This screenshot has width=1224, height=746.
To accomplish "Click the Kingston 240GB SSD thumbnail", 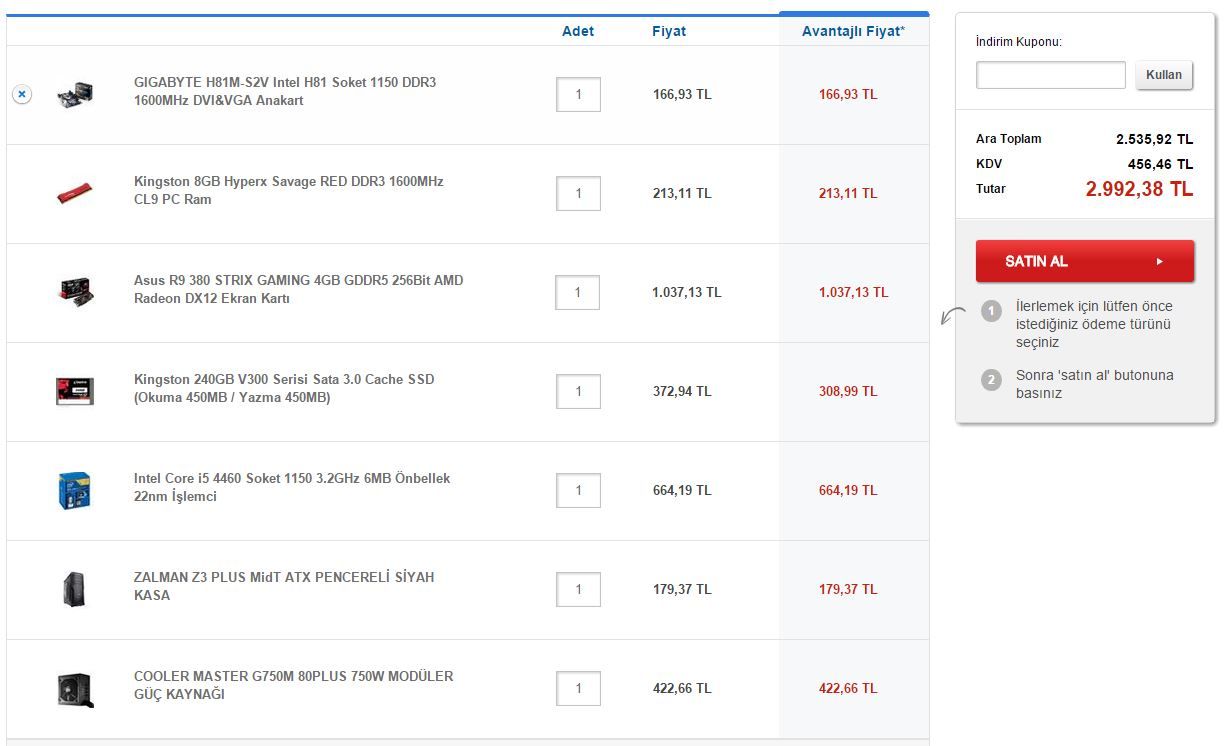I will (x=75, y=391).
